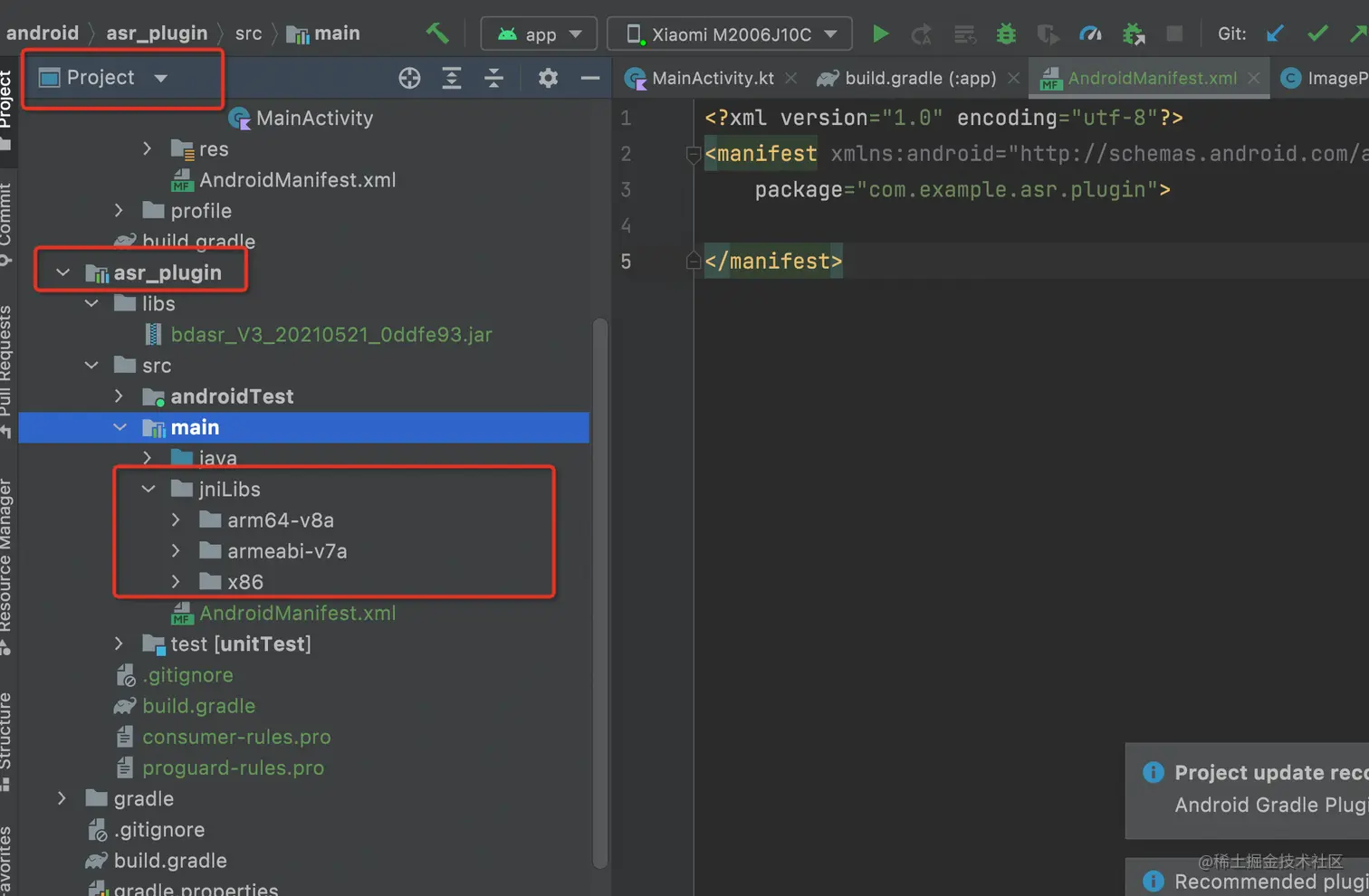Click Select Opened File target icon
The height and width of the screenshot is (896, 1369).
point(409,78)
